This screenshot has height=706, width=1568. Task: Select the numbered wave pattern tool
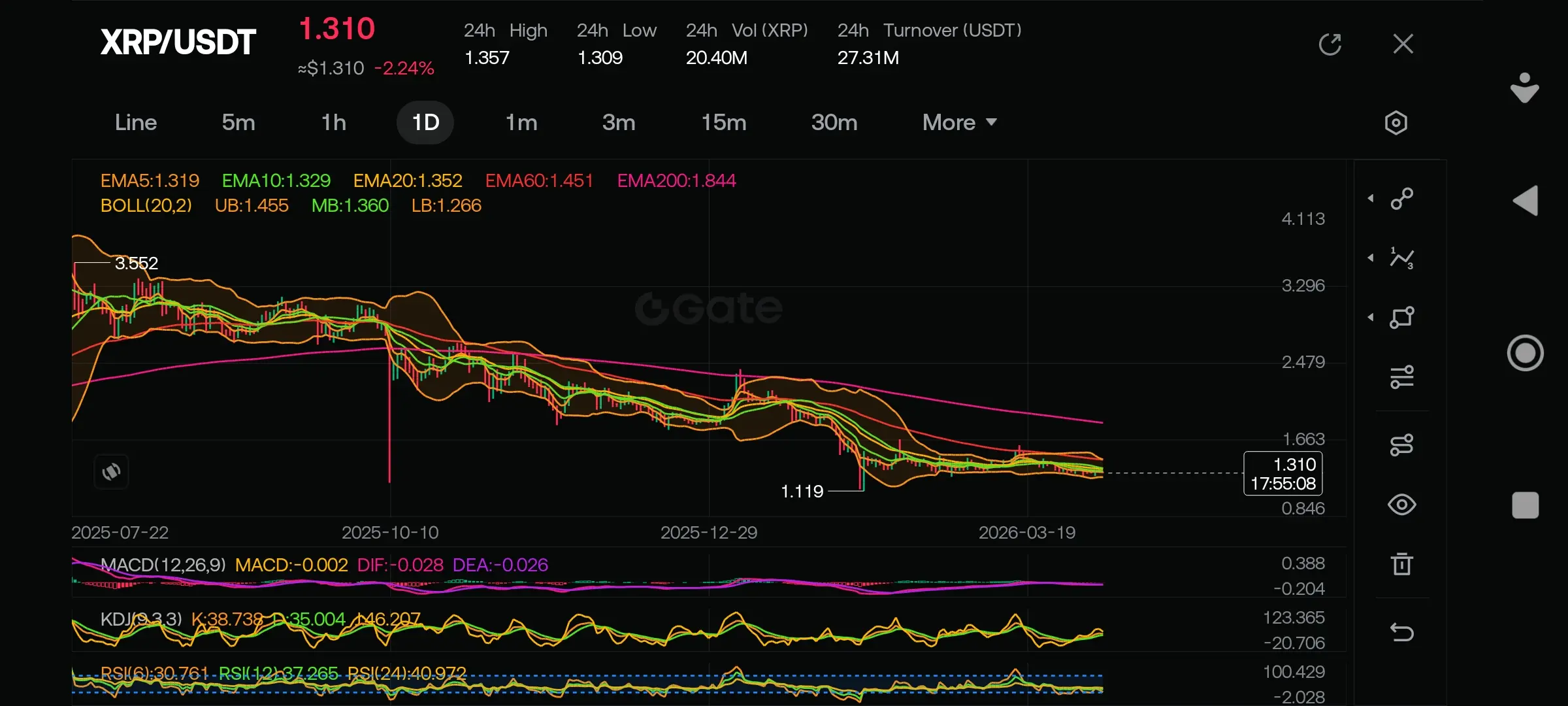coord(1401,258)
